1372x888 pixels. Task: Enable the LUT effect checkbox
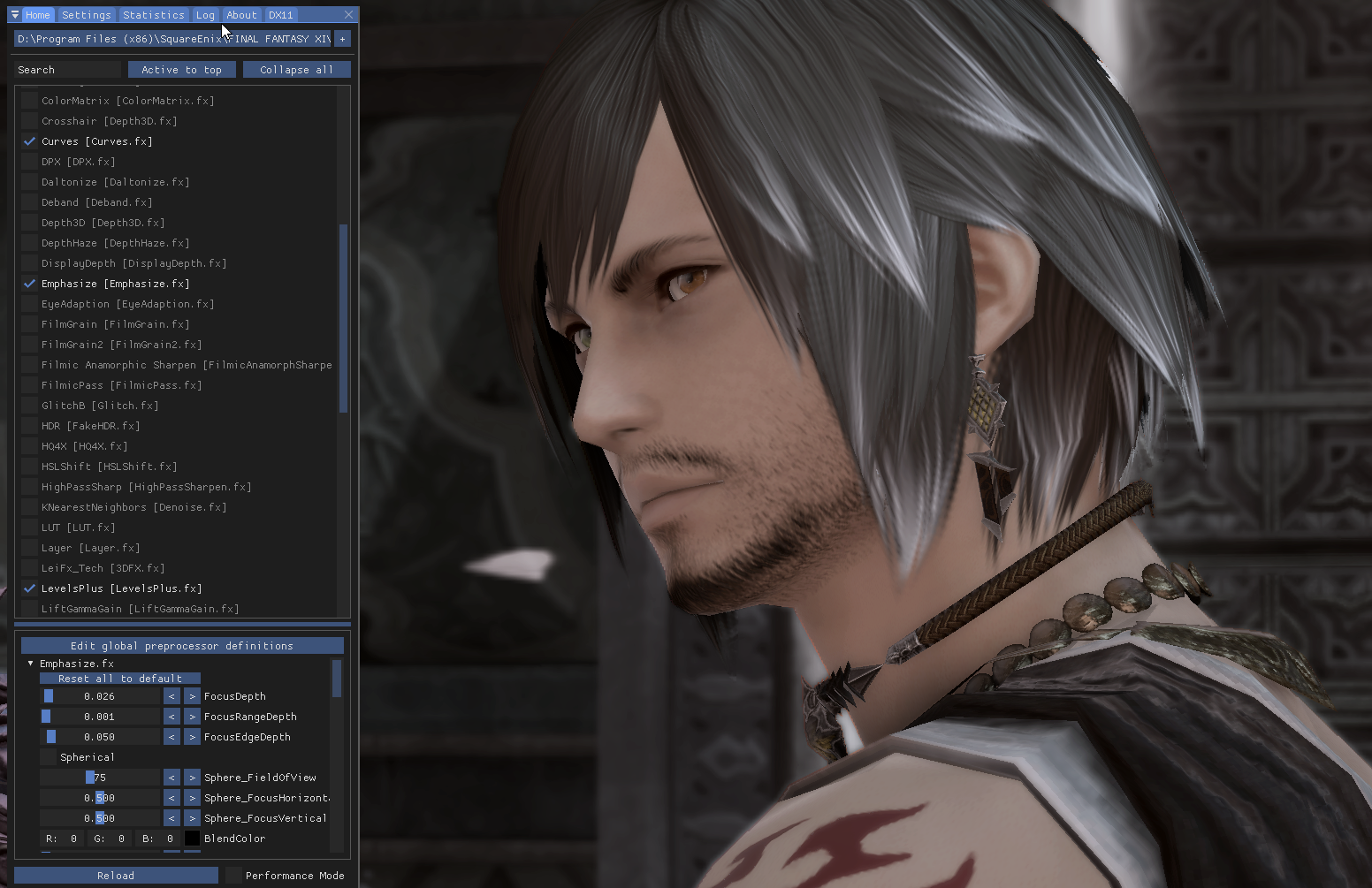pos(29,527)
